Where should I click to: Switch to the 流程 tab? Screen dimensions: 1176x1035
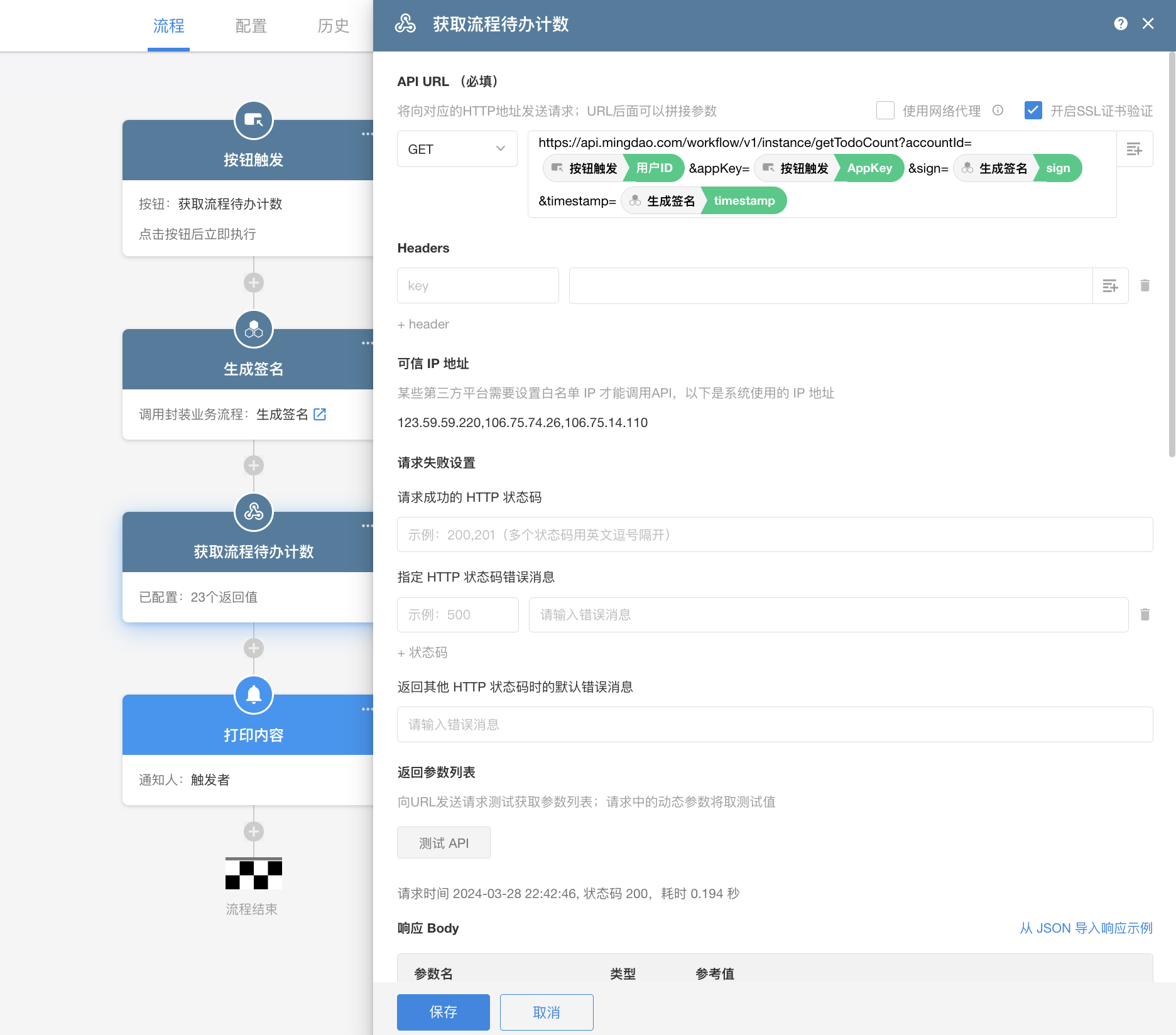169,26
